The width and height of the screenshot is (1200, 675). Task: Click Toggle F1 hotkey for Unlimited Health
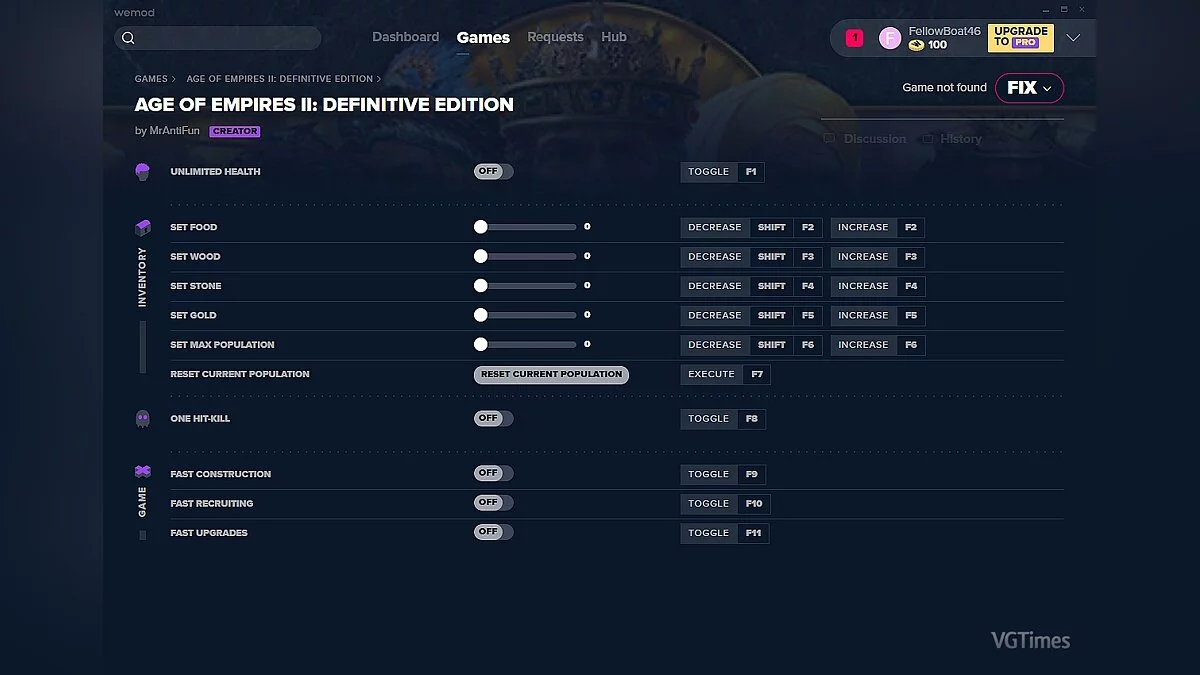[723, 172]
